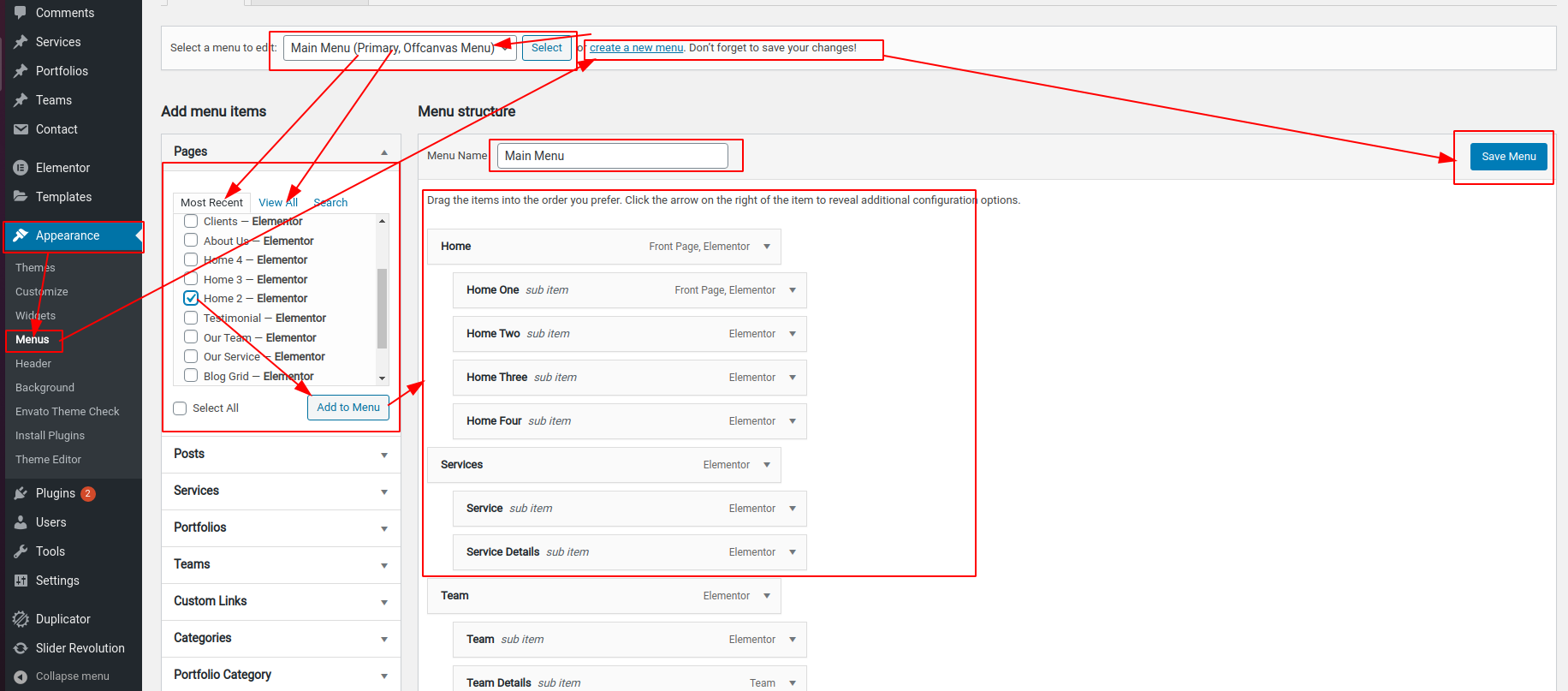The image size is (1568, 691).
Task: Toggle the Select All checkbox
Action: (180, 408)
